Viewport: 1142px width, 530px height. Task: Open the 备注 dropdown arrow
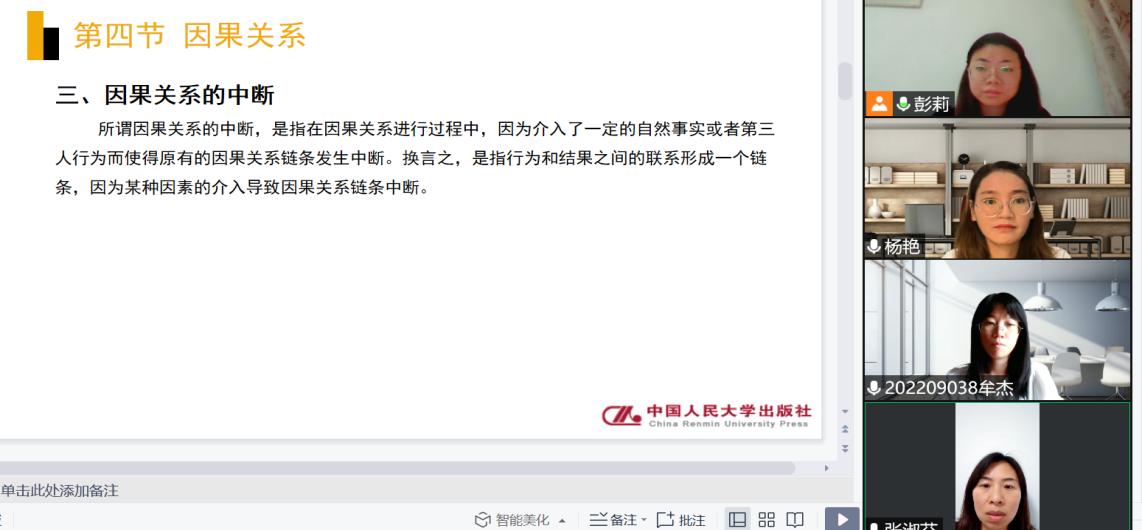click(644, 521)
